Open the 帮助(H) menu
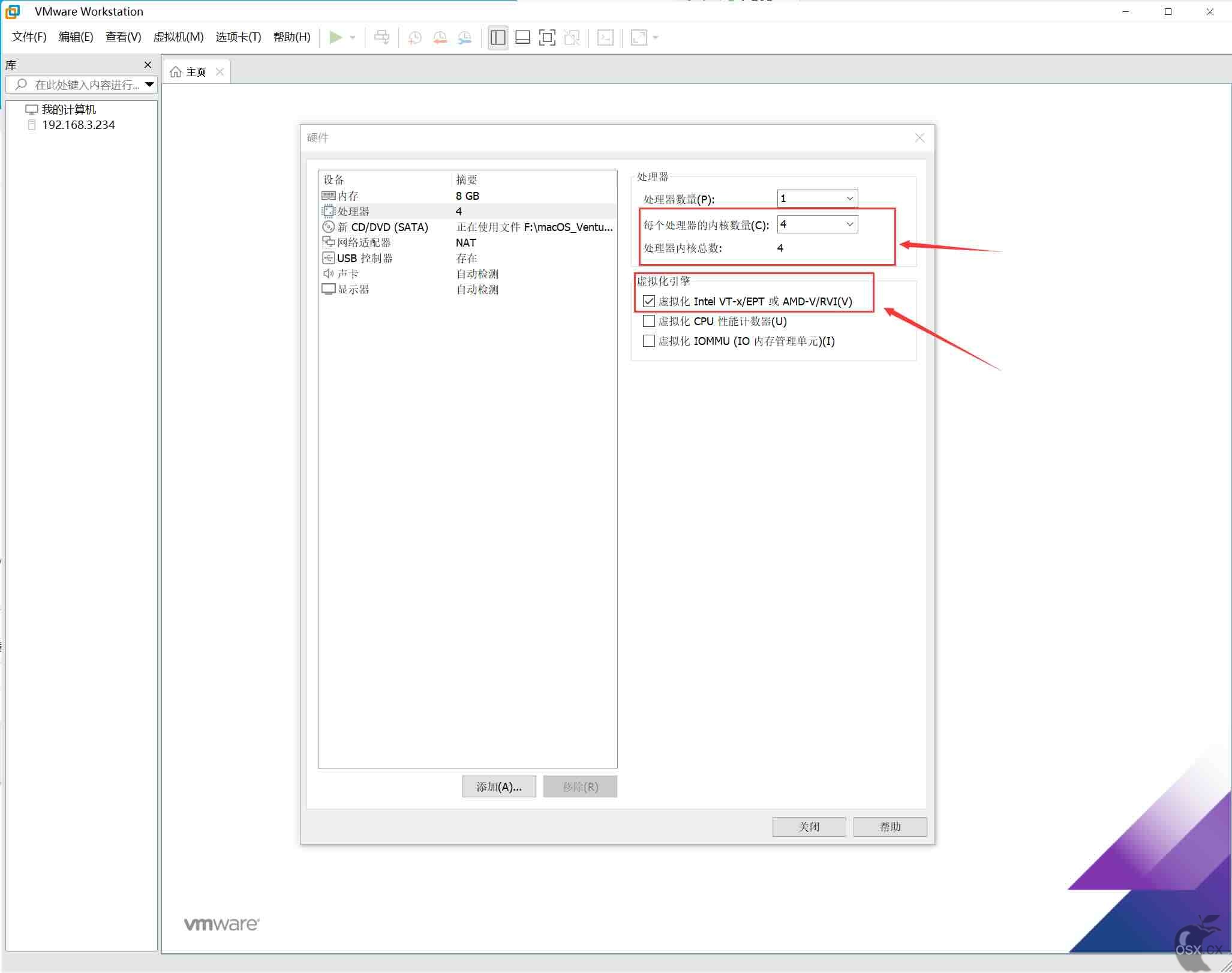Screen dimensions: 1232x973 coord(292,37)
